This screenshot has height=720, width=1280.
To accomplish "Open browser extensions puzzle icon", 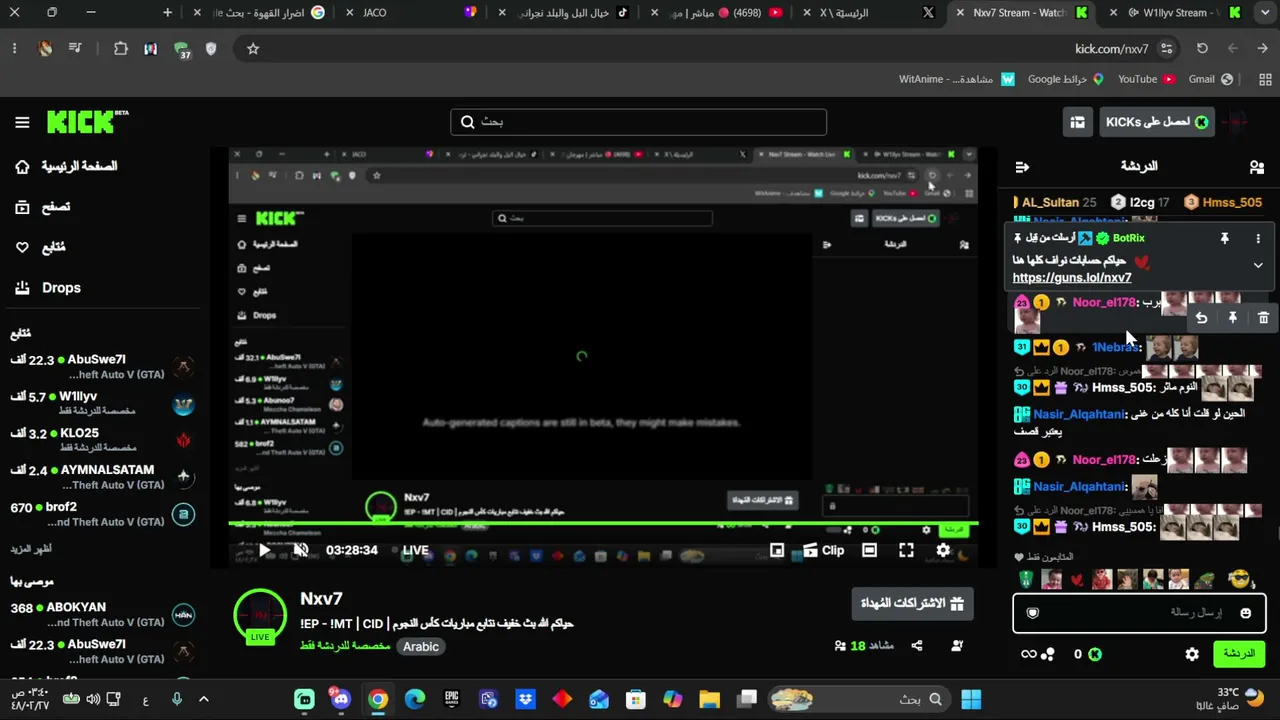I will (121, 48).
